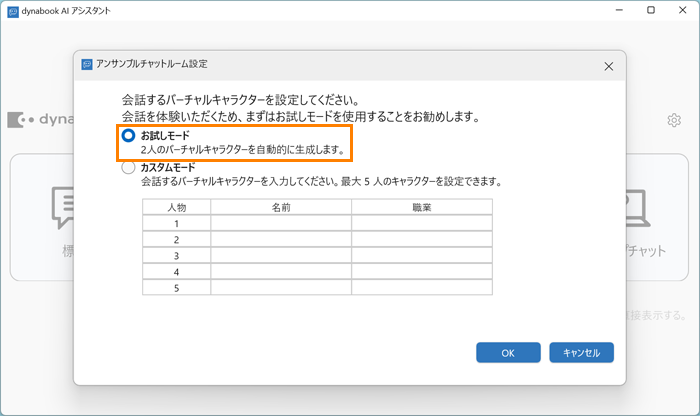The width and height of the screenshot is (700, 416).
Task: Click name field for character 4
Action: 281,271
